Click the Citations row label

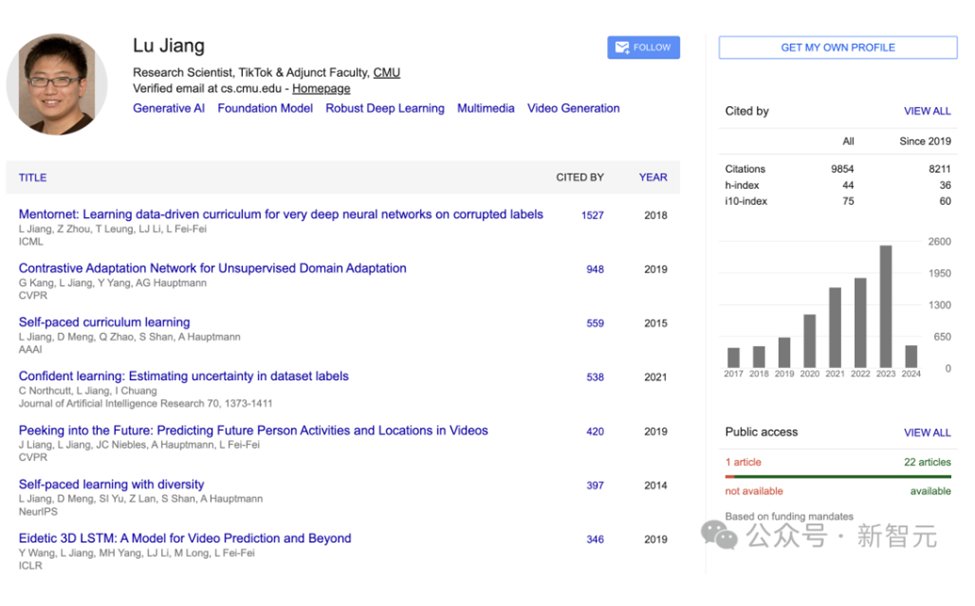[745, 169]
